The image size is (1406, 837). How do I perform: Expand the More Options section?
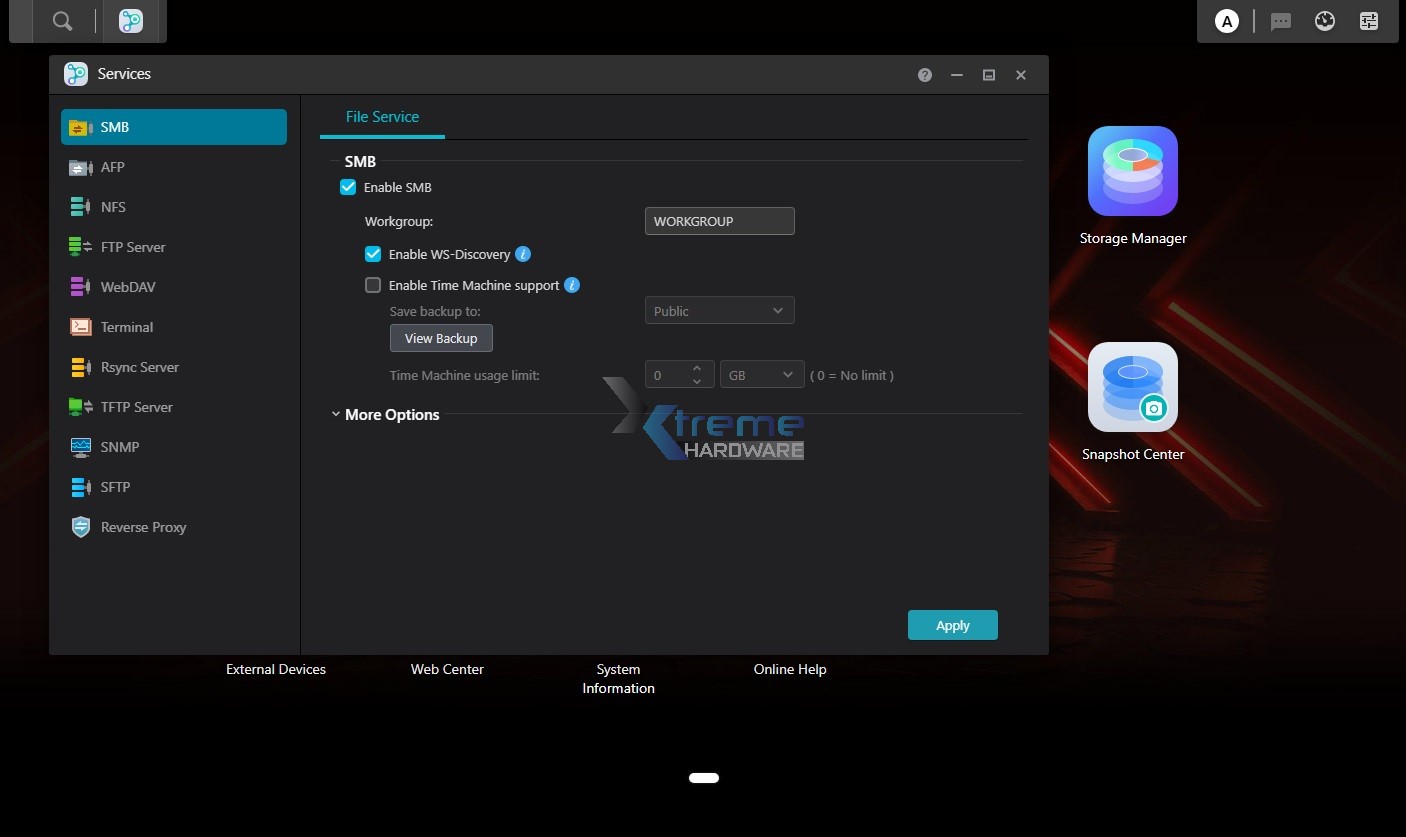click(x=390, y=415)
